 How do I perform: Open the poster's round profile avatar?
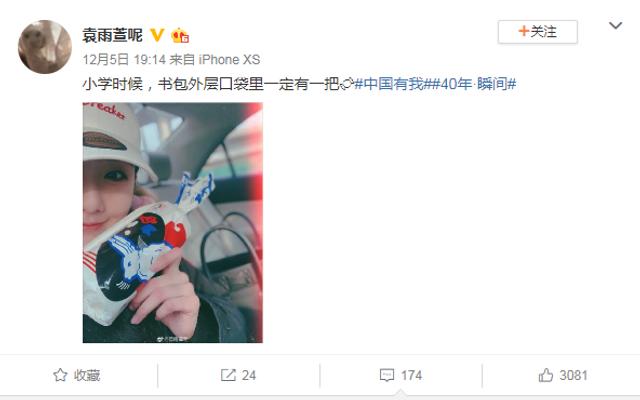coord(45,47)
